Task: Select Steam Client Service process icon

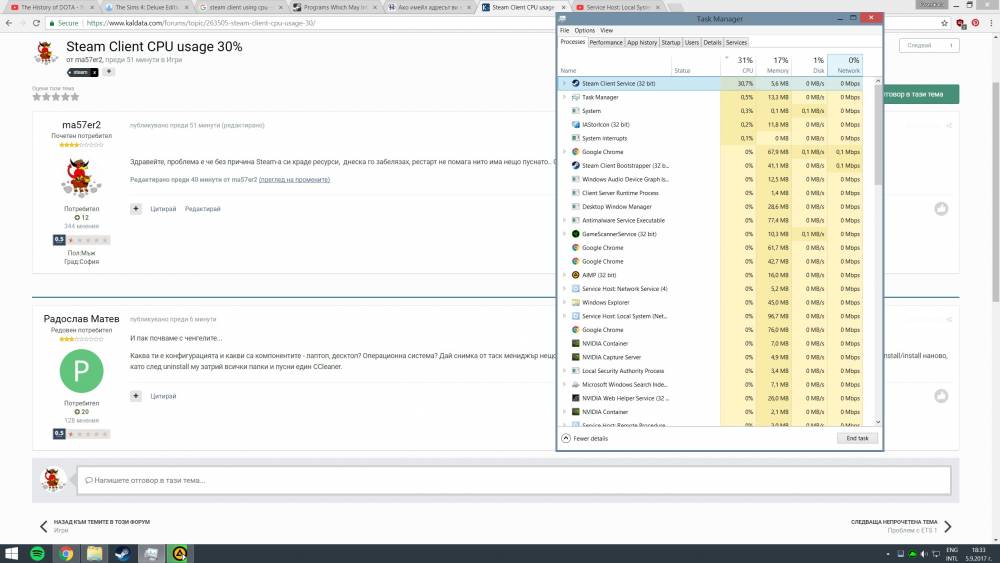Action: click(575, 84)
